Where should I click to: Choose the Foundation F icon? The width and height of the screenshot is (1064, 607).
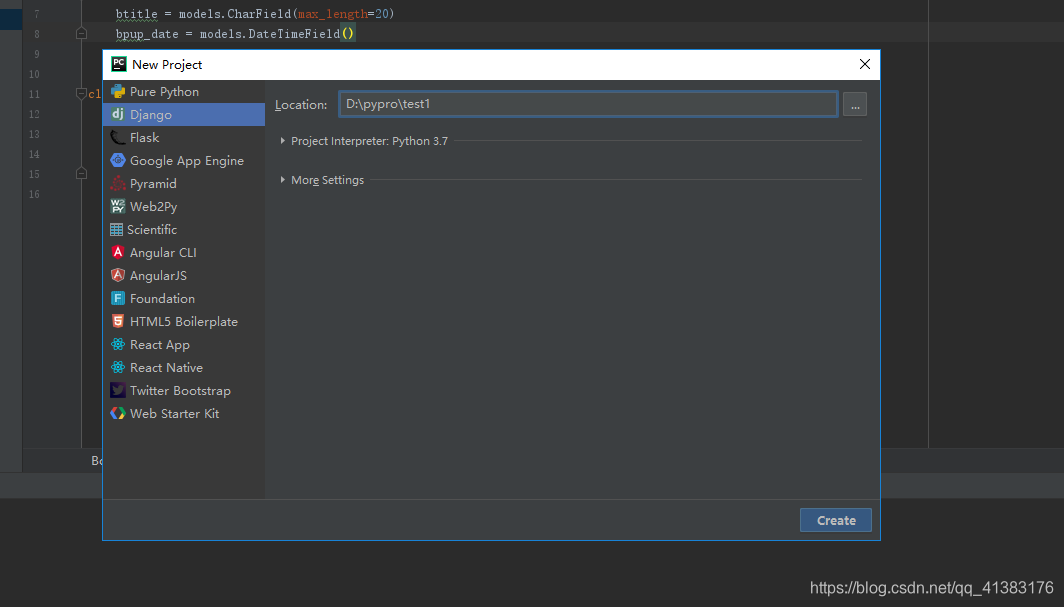pyautogui.click(x=118, y=298)
